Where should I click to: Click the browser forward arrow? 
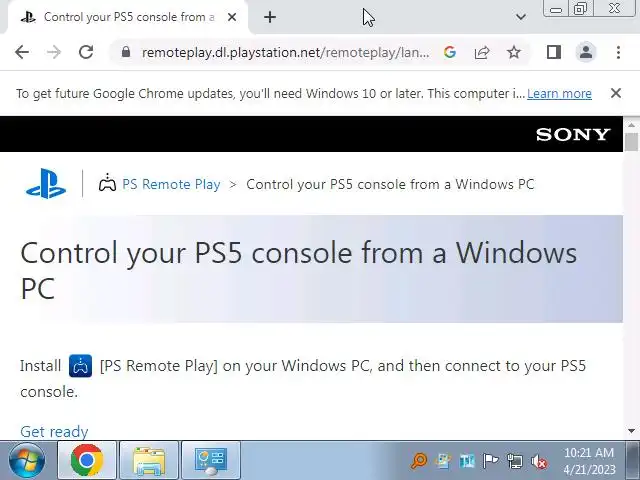(x=53, y=52)
